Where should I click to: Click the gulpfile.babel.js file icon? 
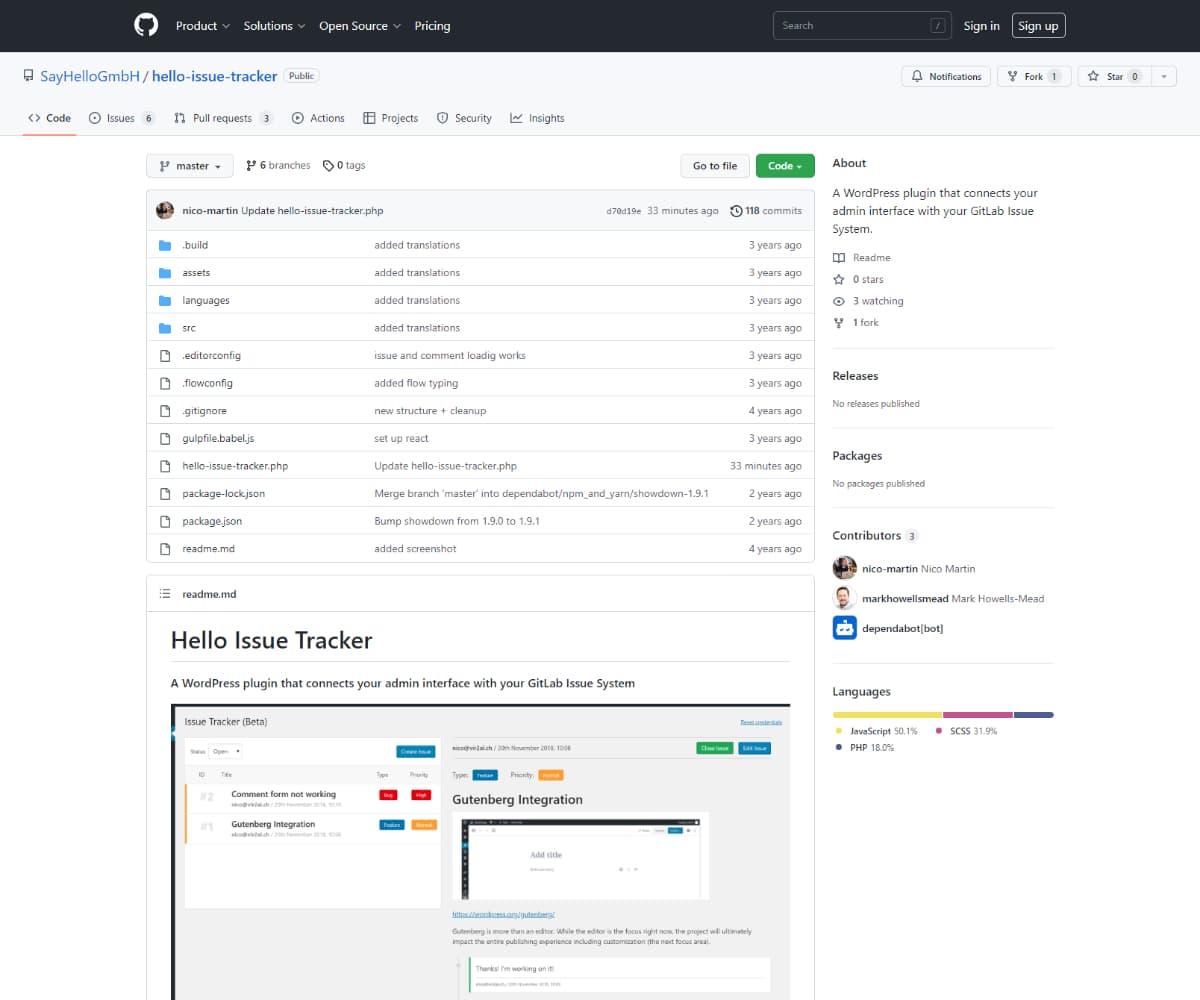click(166, 438)
